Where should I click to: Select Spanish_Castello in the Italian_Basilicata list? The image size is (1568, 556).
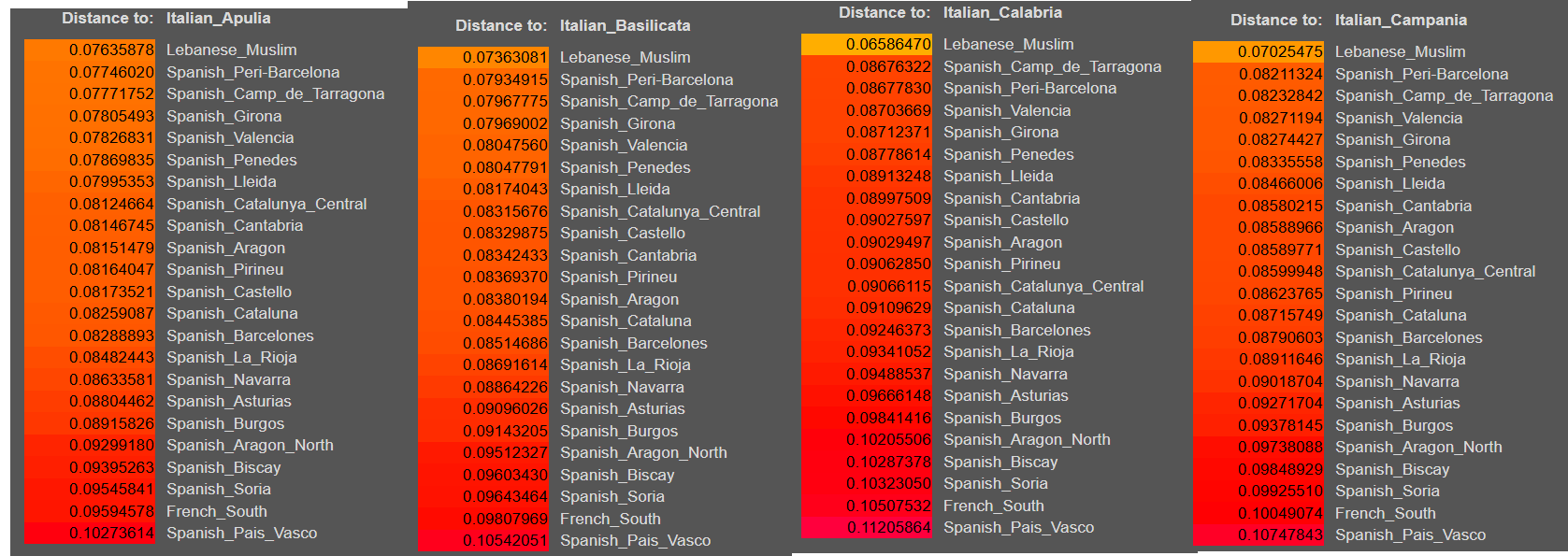[623, 234]
